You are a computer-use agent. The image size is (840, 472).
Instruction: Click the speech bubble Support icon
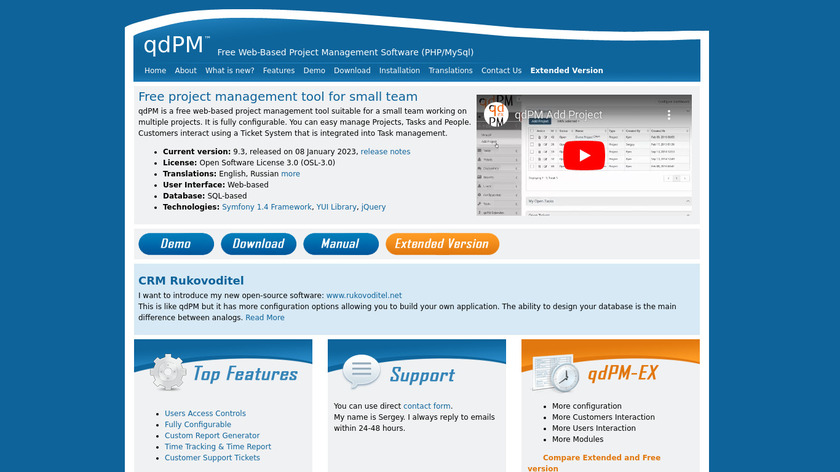click(362, 371)
